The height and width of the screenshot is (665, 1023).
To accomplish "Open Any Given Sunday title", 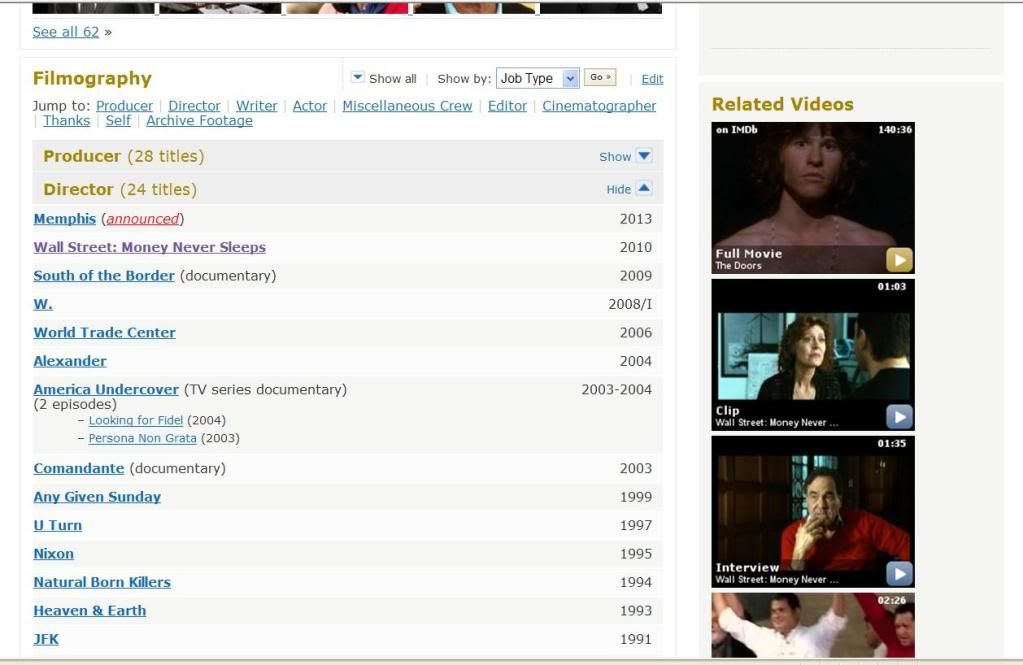I will coord(97,497).
